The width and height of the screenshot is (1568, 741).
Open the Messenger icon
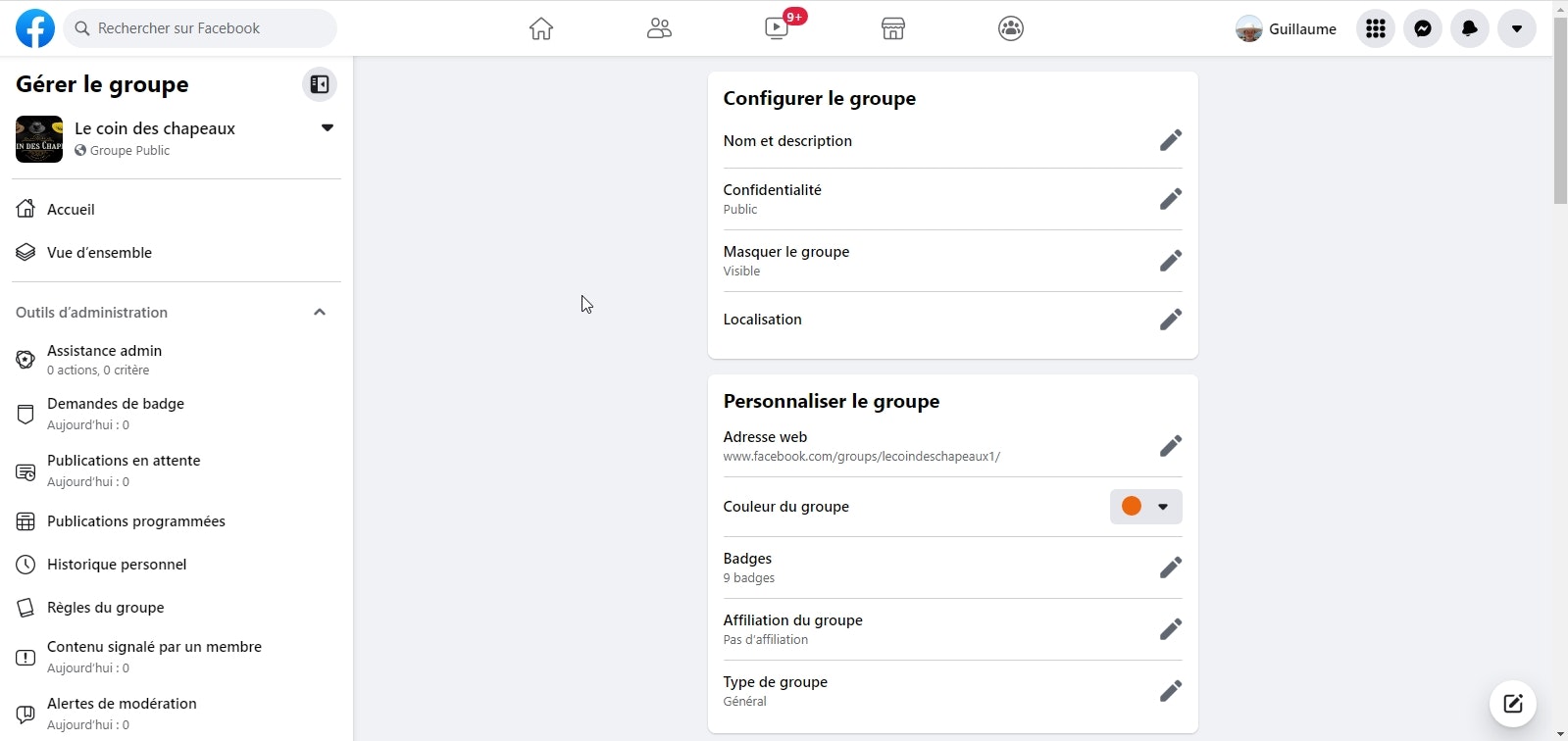[x=1422, y=28]
